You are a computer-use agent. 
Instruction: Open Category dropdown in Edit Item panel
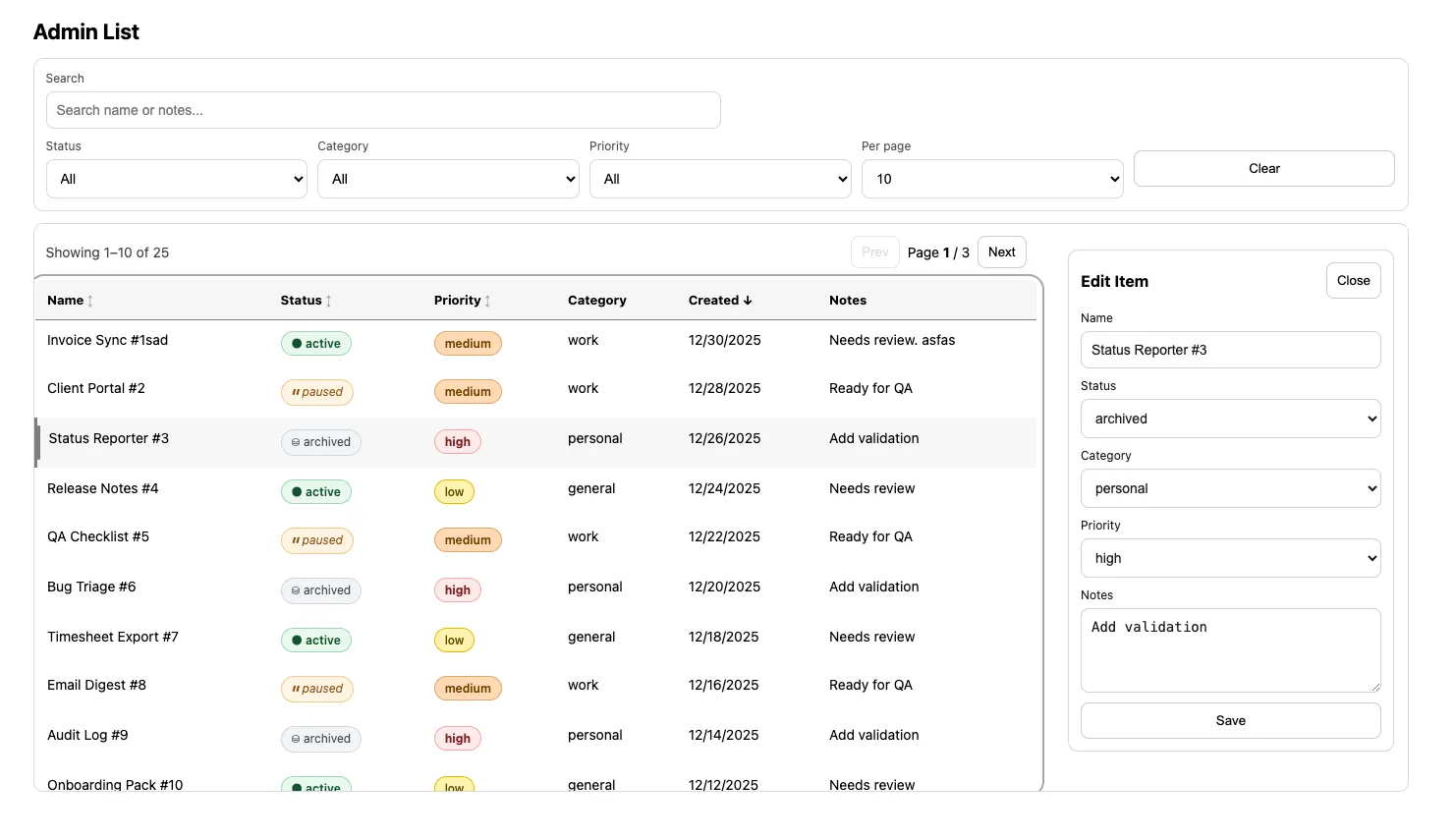pyautogui.click(x=1231, y=488)
